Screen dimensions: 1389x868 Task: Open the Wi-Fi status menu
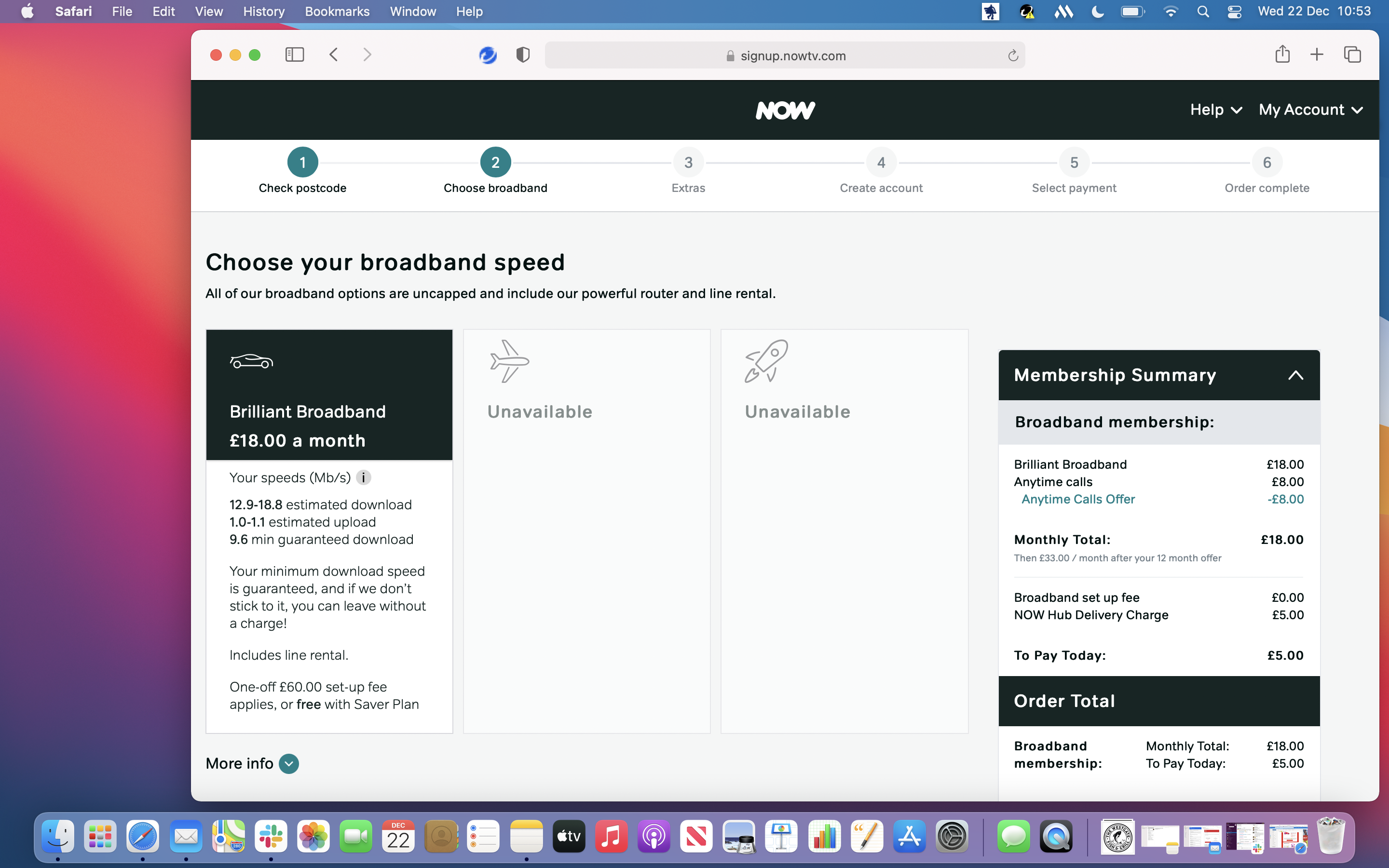1171,12
